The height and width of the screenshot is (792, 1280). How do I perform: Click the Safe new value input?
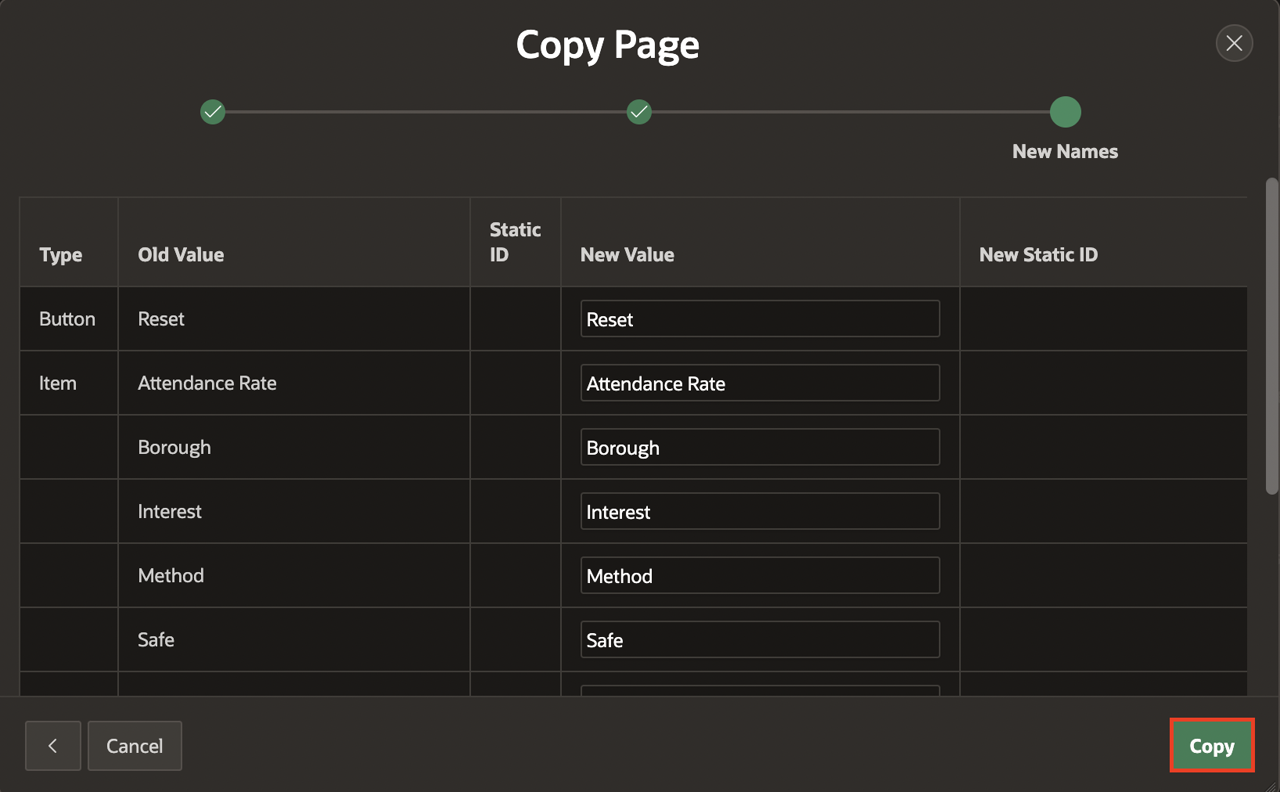(x=760, y=639)
